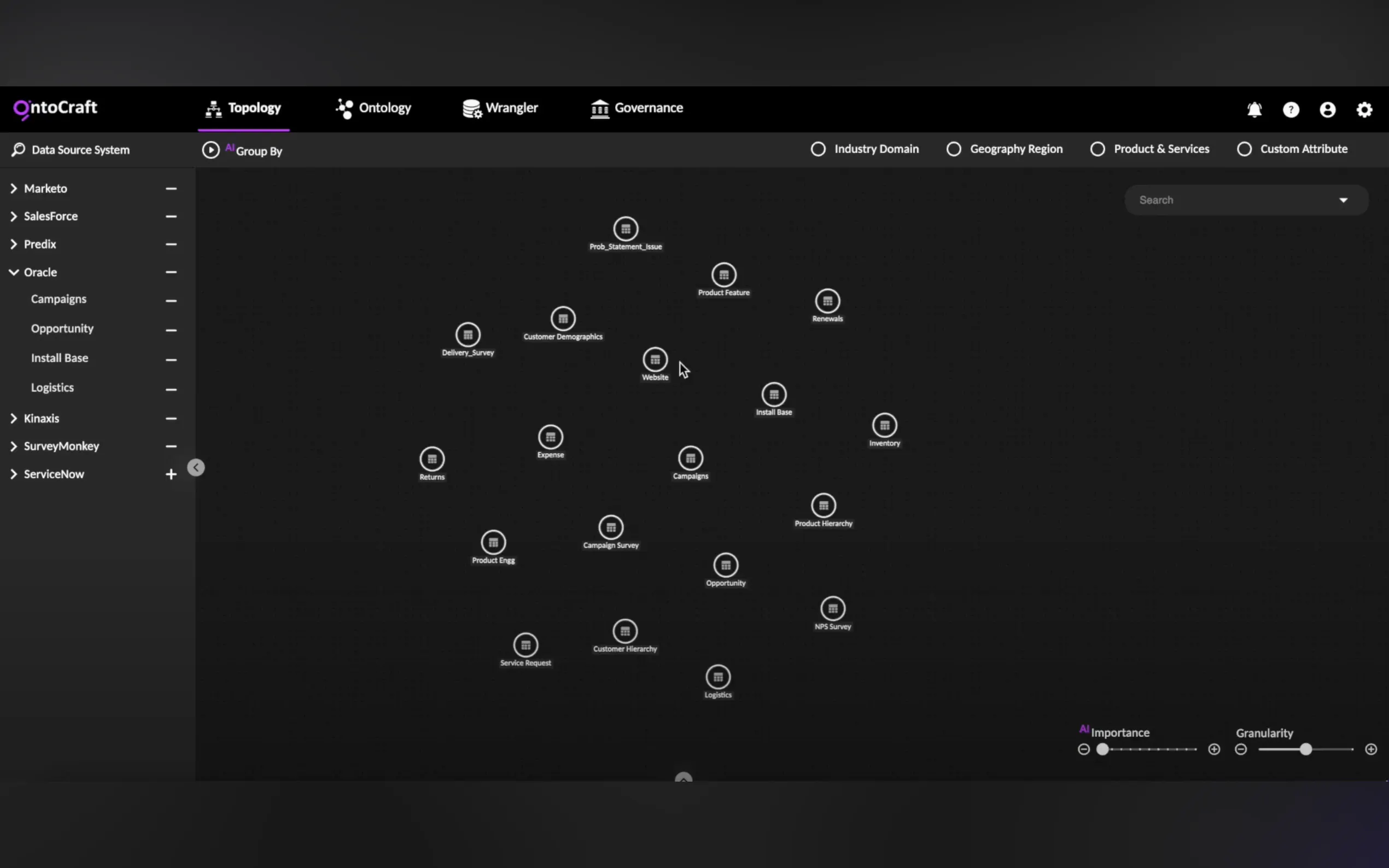Open the Search dropdown arrow
1389x868 pixels.
[x=1343, y=201]
